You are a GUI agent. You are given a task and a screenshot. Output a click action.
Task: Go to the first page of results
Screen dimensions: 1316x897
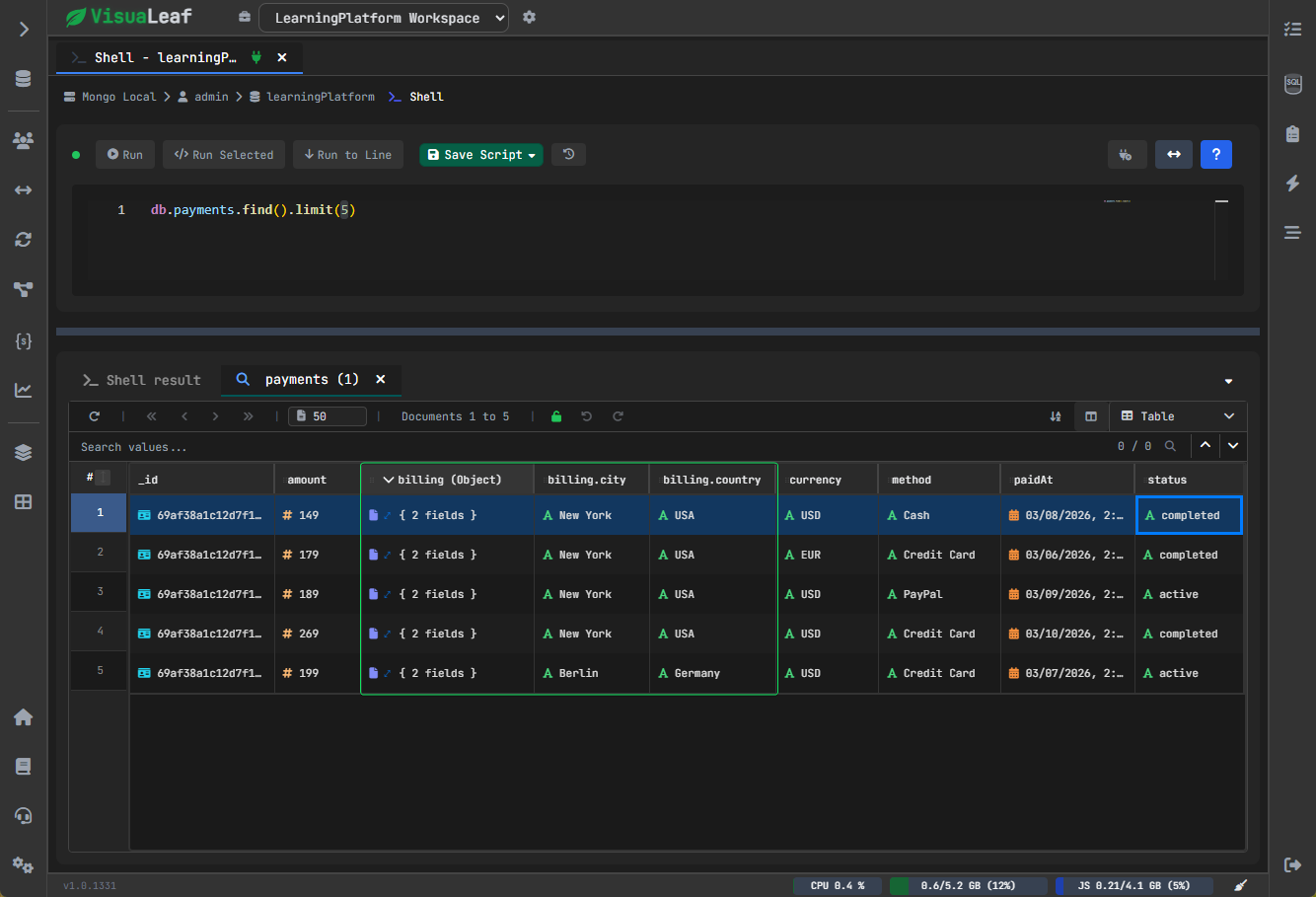pyautogui.click(x=151, y=416)
